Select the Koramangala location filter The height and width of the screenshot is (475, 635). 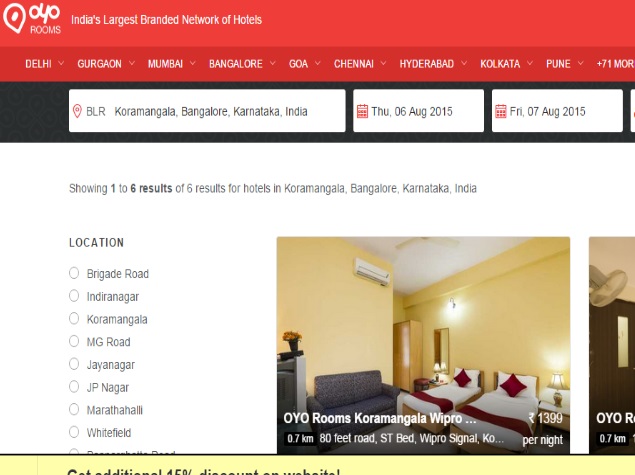pos(74,319)
